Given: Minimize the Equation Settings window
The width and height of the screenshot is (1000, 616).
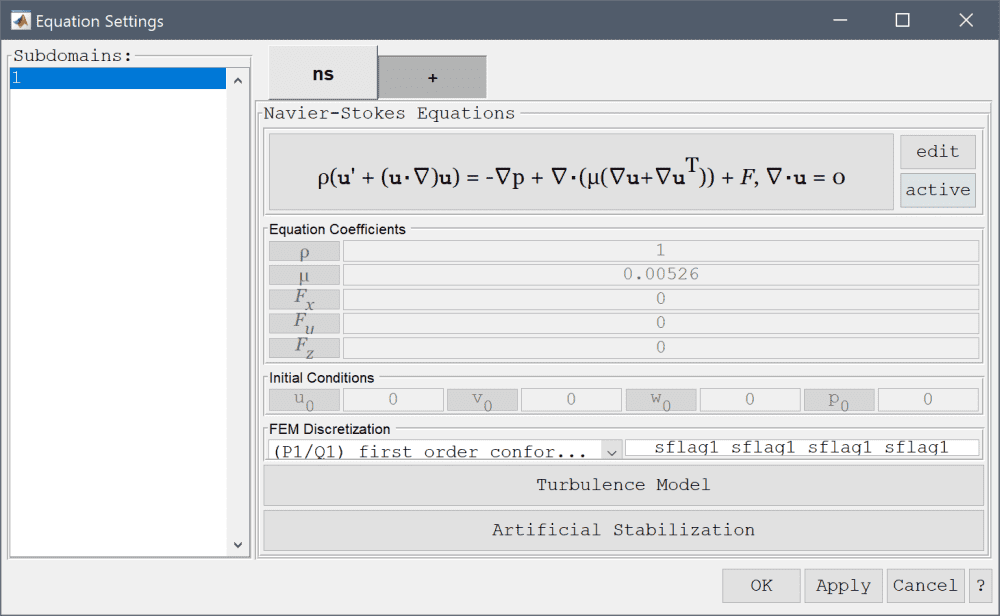Looking at the screenshot, I should click(x=840, y=20).
